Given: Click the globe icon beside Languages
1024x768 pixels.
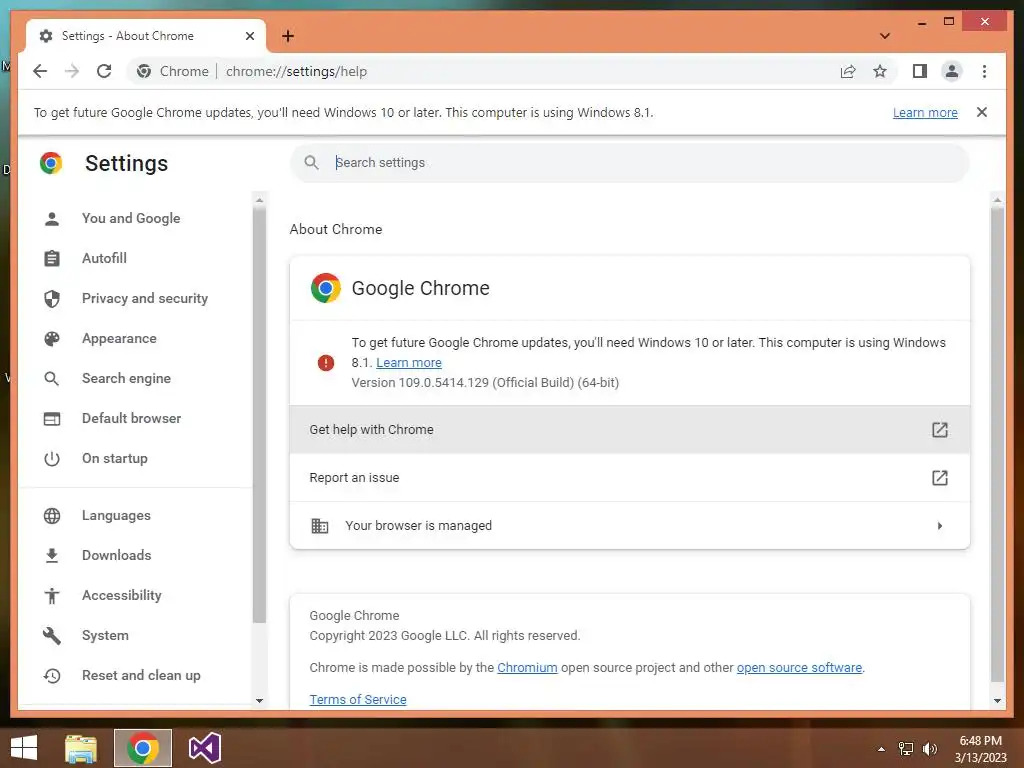Looking at the screenshot, I should [52, 515].
